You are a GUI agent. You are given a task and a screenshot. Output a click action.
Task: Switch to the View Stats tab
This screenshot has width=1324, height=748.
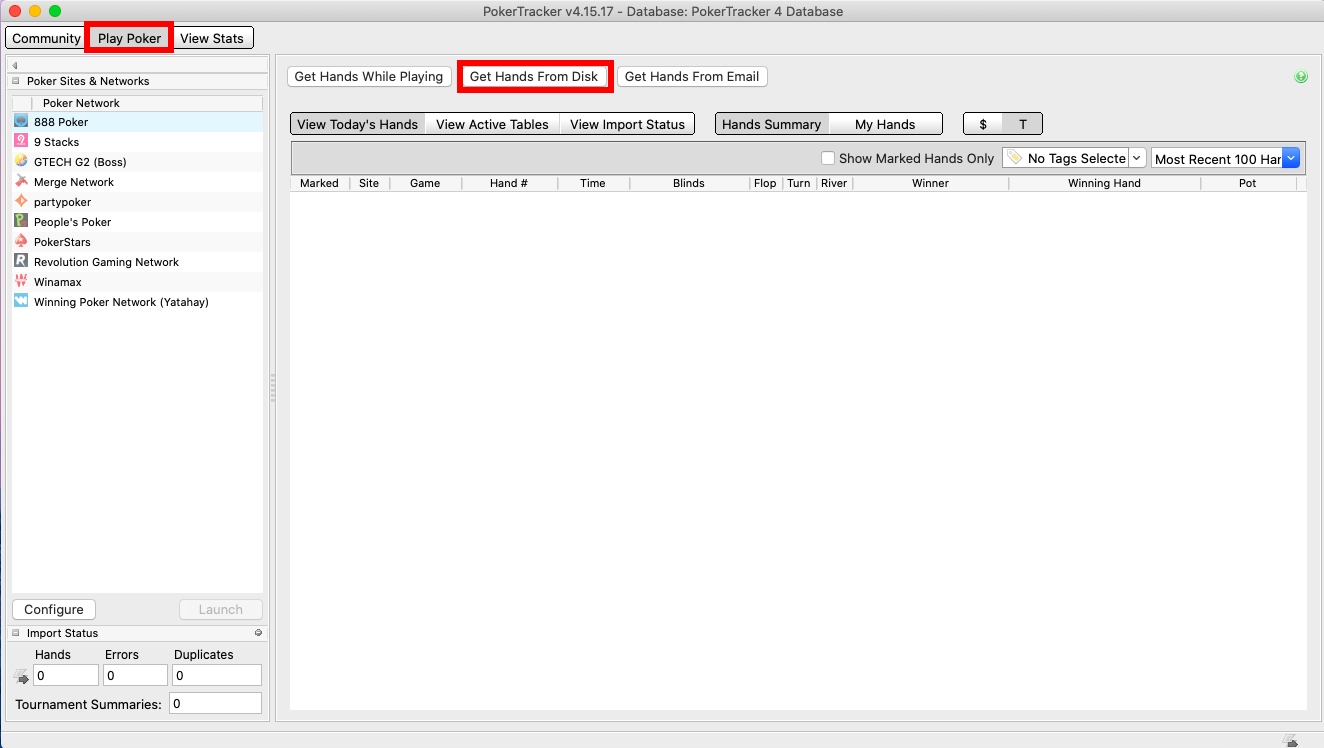coord(212,38)
